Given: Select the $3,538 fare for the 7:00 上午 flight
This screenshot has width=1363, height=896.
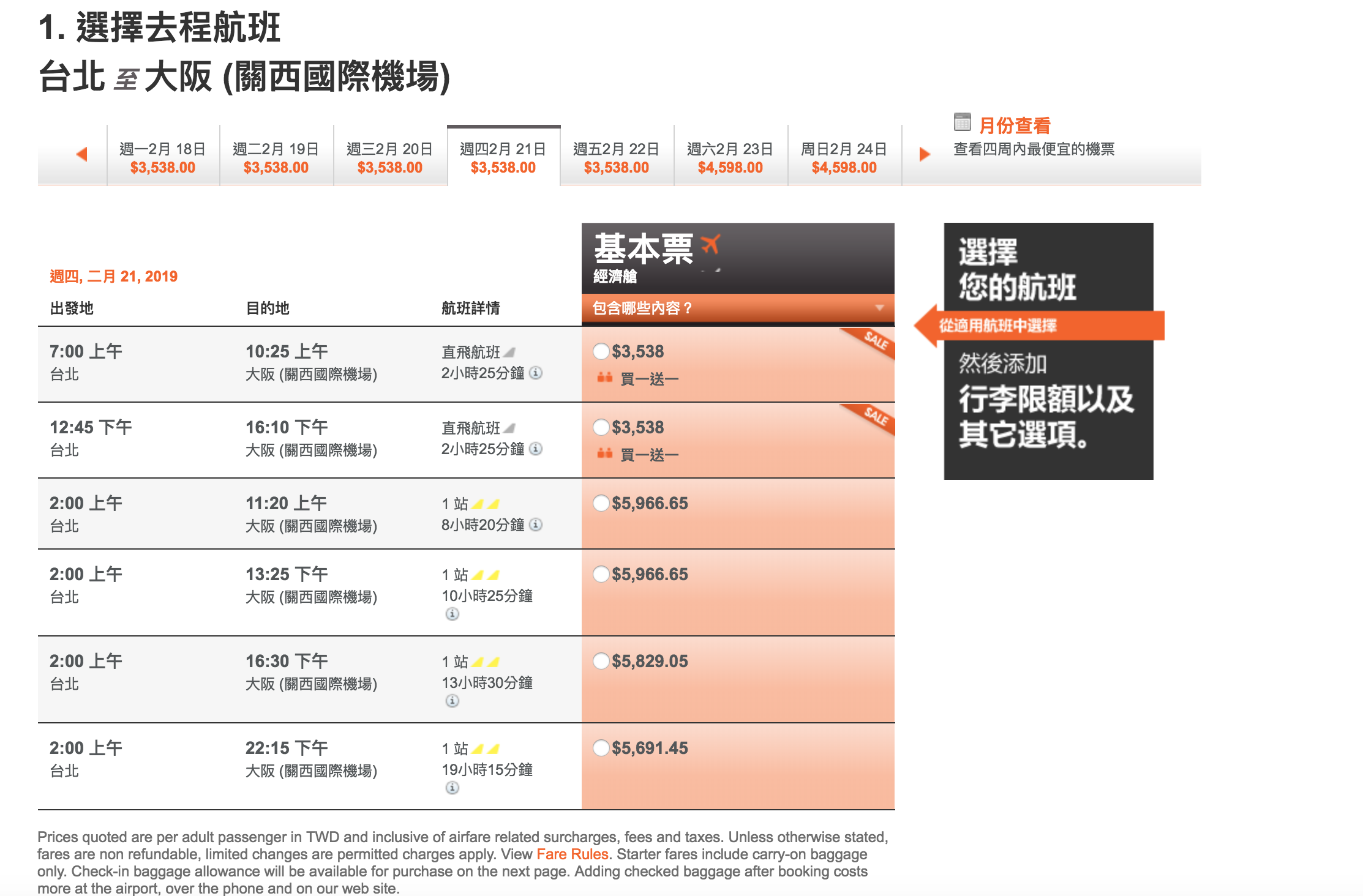Looking at the screenshot, I should [601, 351].
